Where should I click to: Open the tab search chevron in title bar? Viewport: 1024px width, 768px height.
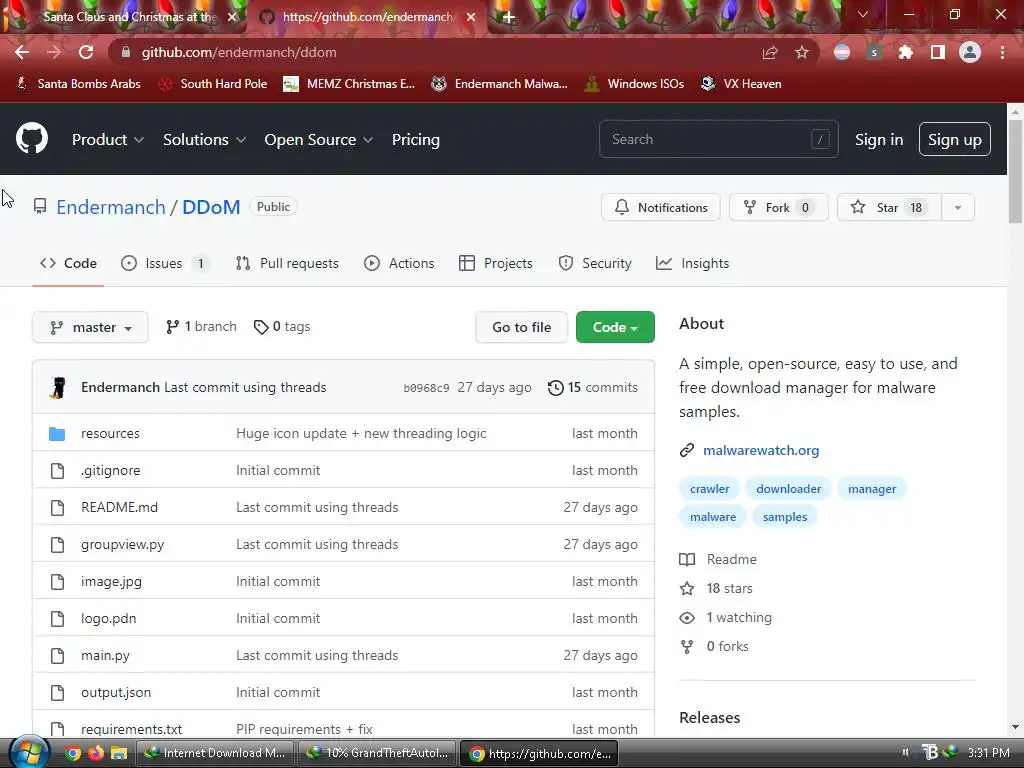point(863,14)
